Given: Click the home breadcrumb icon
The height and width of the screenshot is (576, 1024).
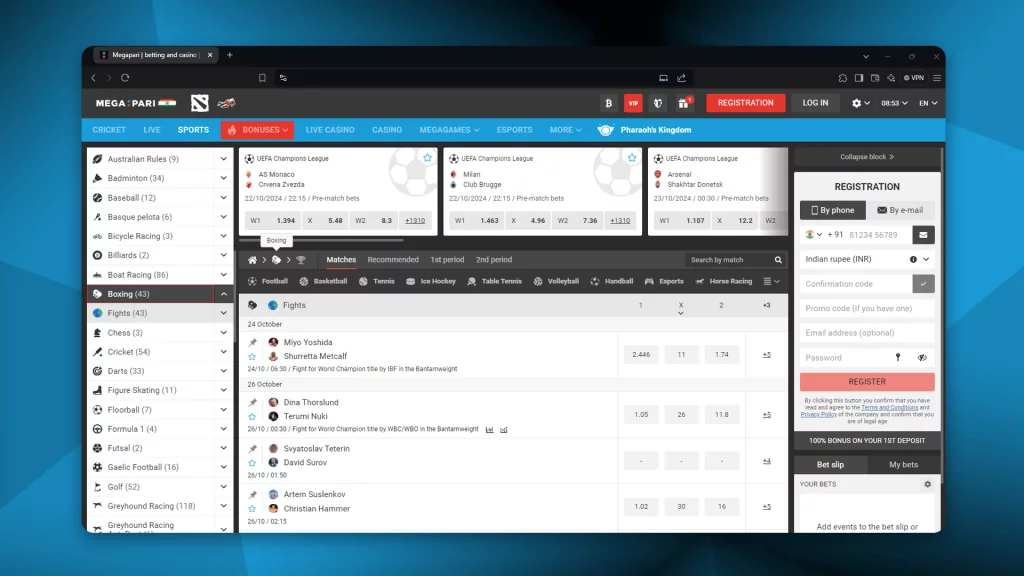Looking at the screenshot, I should tap(252, 260).
